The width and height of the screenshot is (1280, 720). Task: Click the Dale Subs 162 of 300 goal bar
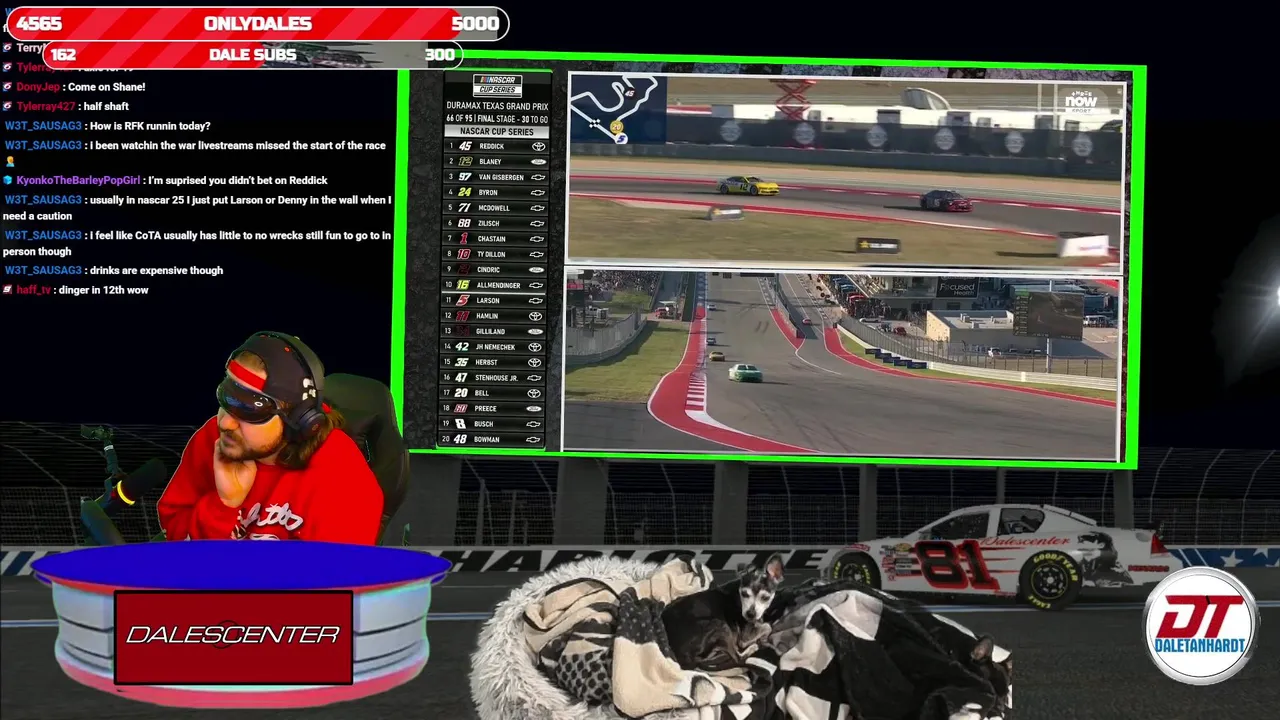coord(253,55)
